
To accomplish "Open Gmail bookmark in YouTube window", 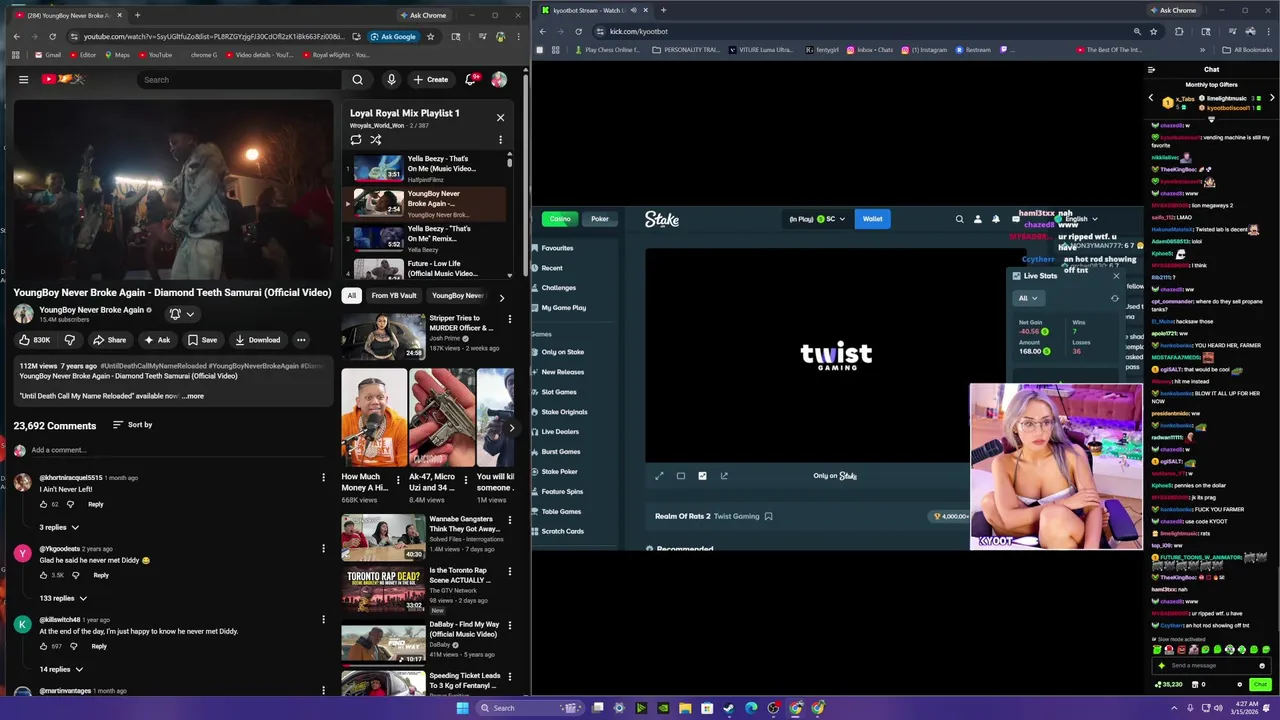I will [47, 55].
